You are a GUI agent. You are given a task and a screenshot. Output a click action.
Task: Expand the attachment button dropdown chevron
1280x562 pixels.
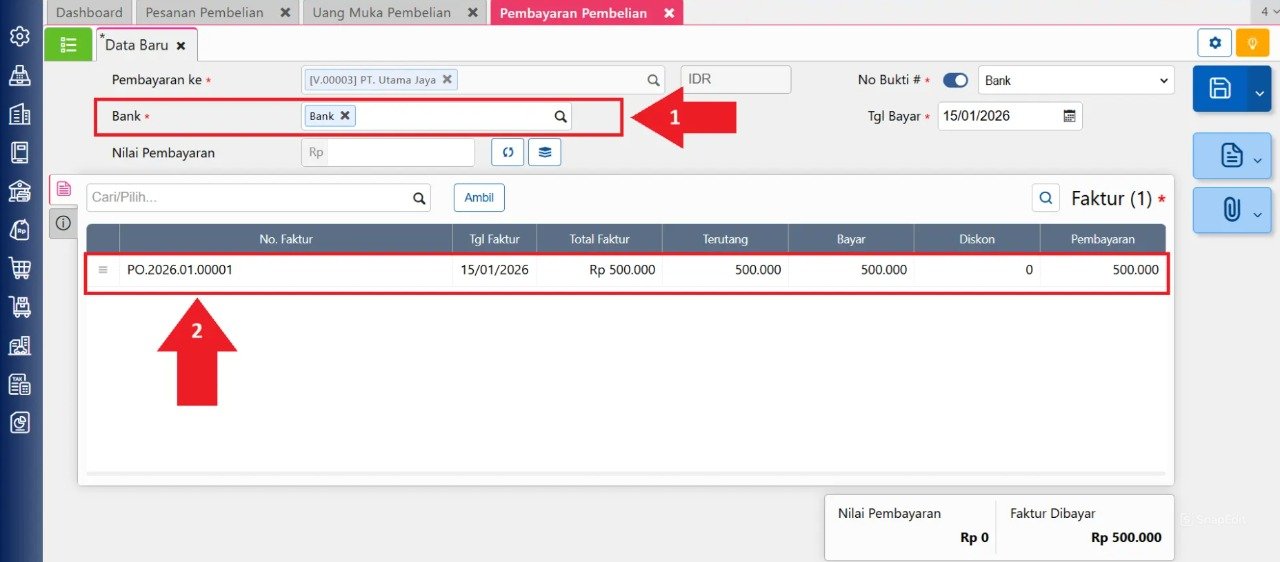pyautogui.click(x=1257, y=213)
